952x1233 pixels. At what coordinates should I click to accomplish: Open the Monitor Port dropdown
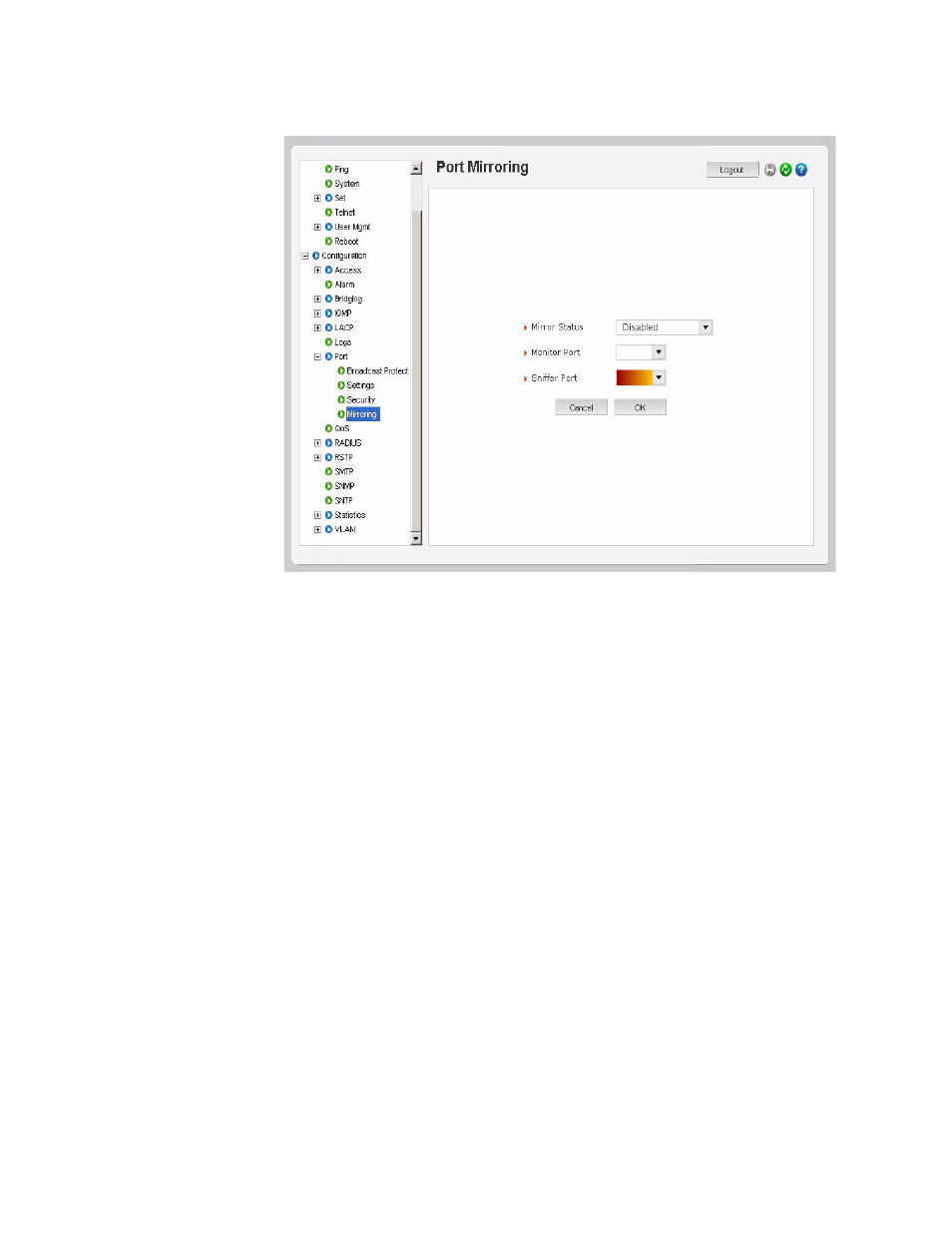[x=659, y=352]
